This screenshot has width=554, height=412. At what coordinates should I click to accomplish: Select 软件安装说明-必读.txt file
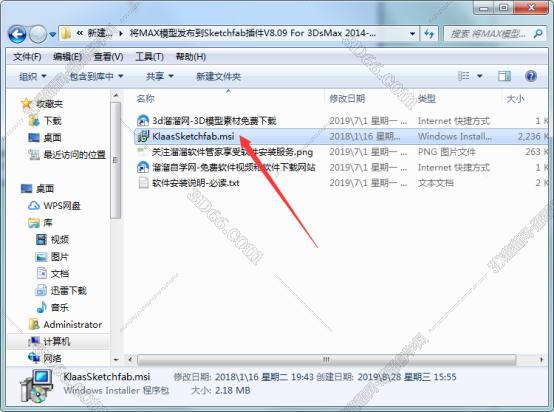pyautogui.click(x=189, y=183)
